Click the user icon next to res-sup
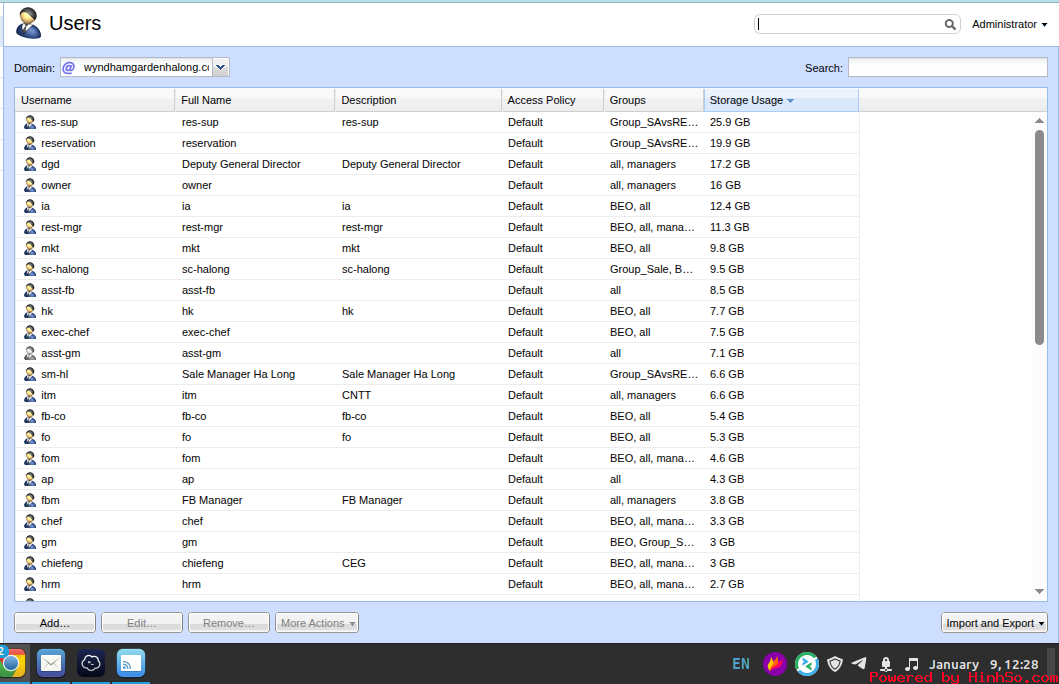The image size is (1059, 684). [x=30, y=122]
